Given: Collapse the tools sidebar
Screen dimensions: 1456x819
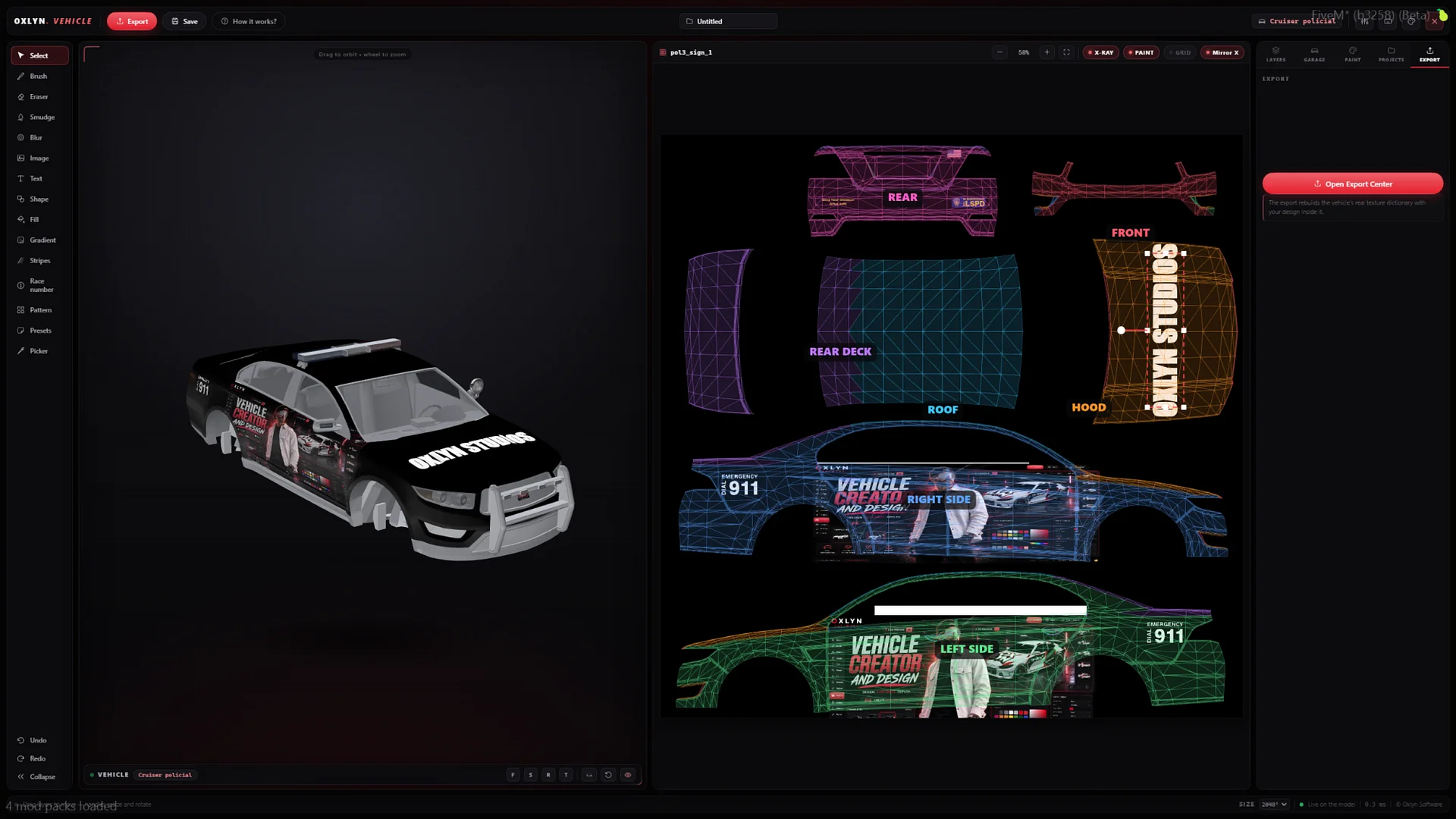Looking at the screenshot, I should 39,777.
